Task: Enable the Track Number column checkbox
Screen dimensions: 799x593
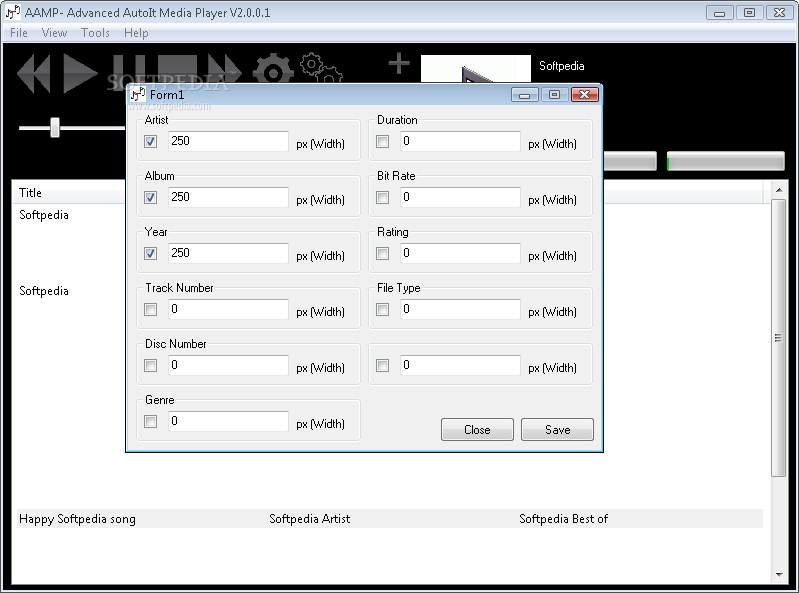Action: 150,310
